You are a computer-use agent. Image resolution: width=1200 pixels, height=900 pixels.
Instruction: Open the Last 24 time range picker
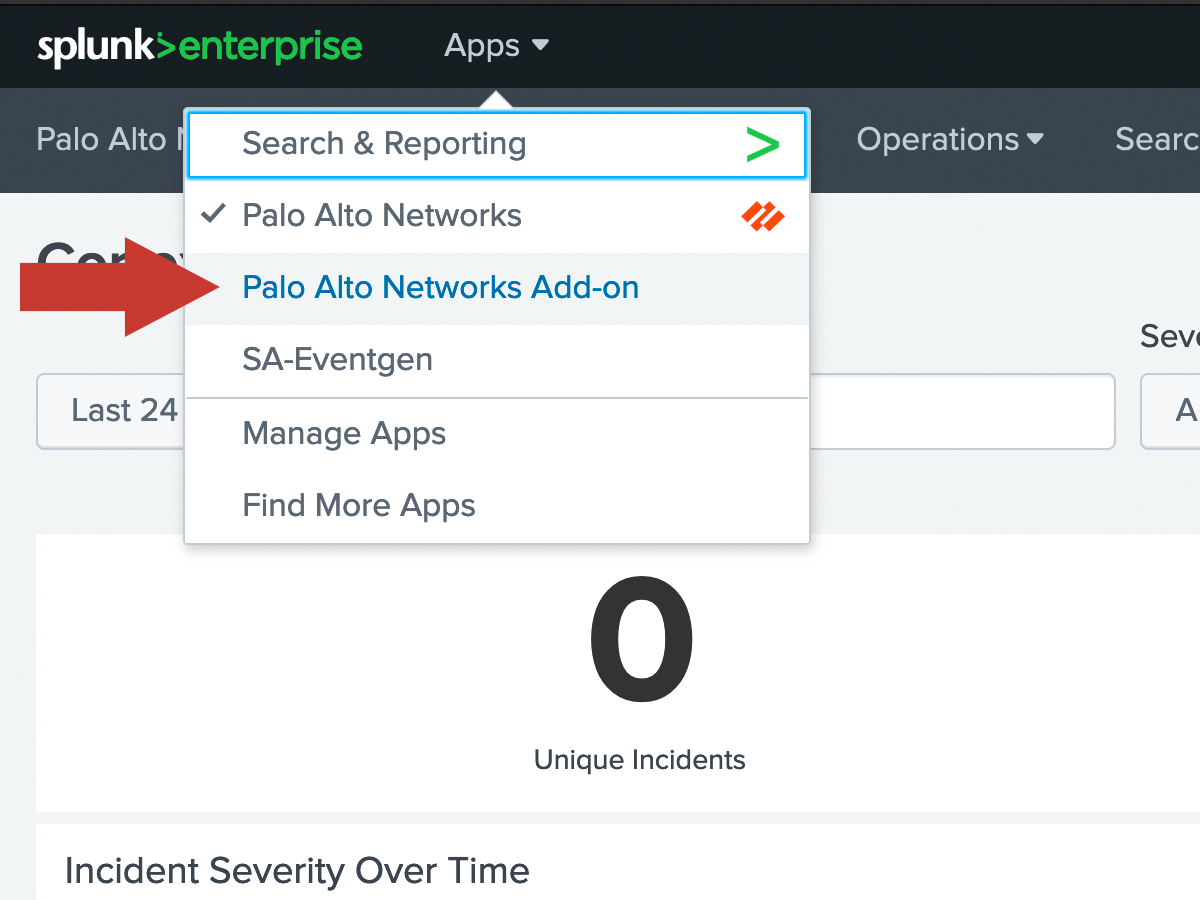point(110,411)
